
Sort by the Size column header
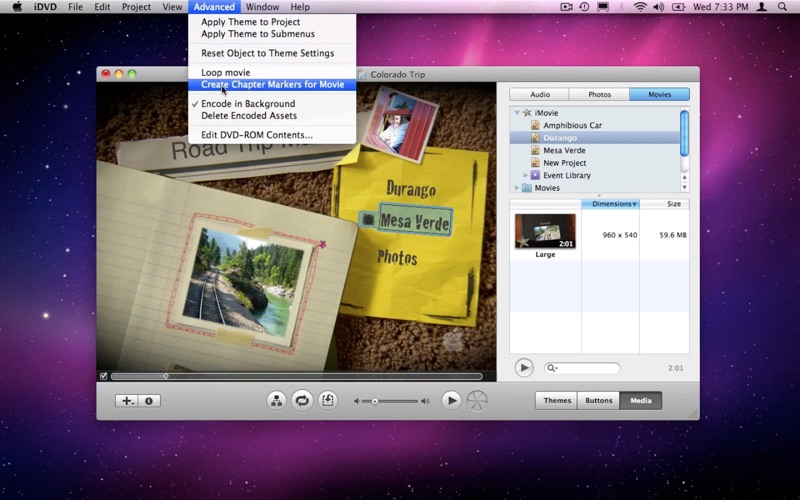[x=664, y=204]
